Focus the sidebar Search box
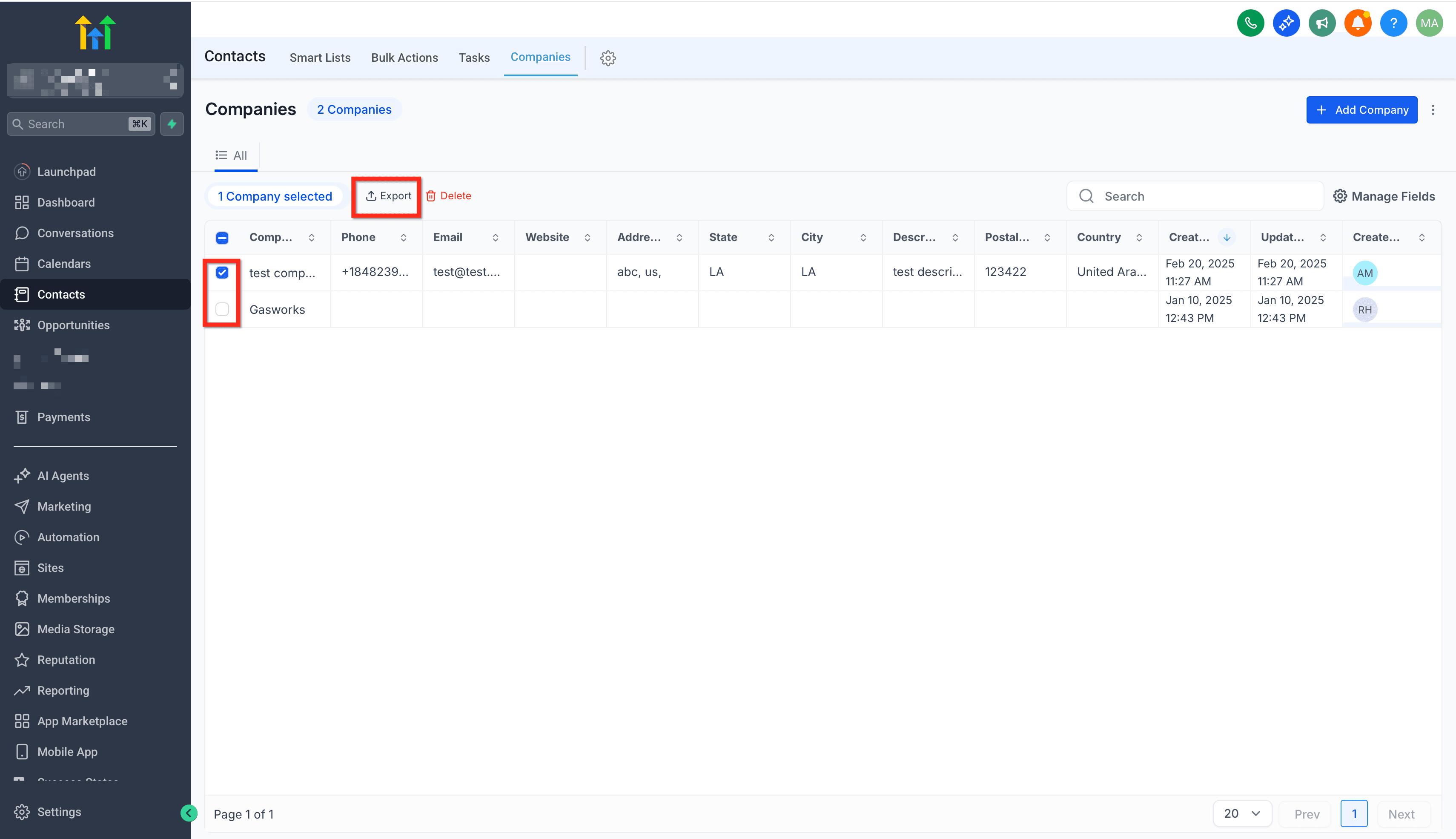Screen dimensions: 1456x839 pyautogui.click(x=80, y=124)
